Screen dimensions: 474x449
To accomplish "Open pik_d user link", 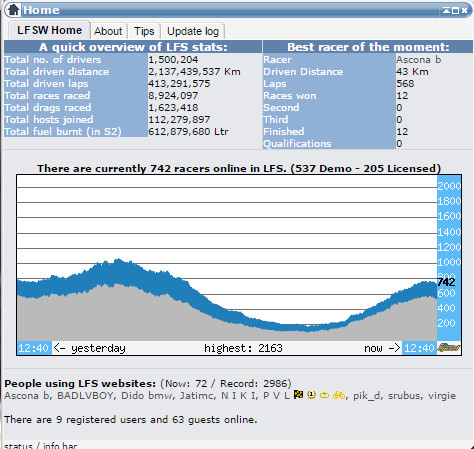I will click(367, 396).
